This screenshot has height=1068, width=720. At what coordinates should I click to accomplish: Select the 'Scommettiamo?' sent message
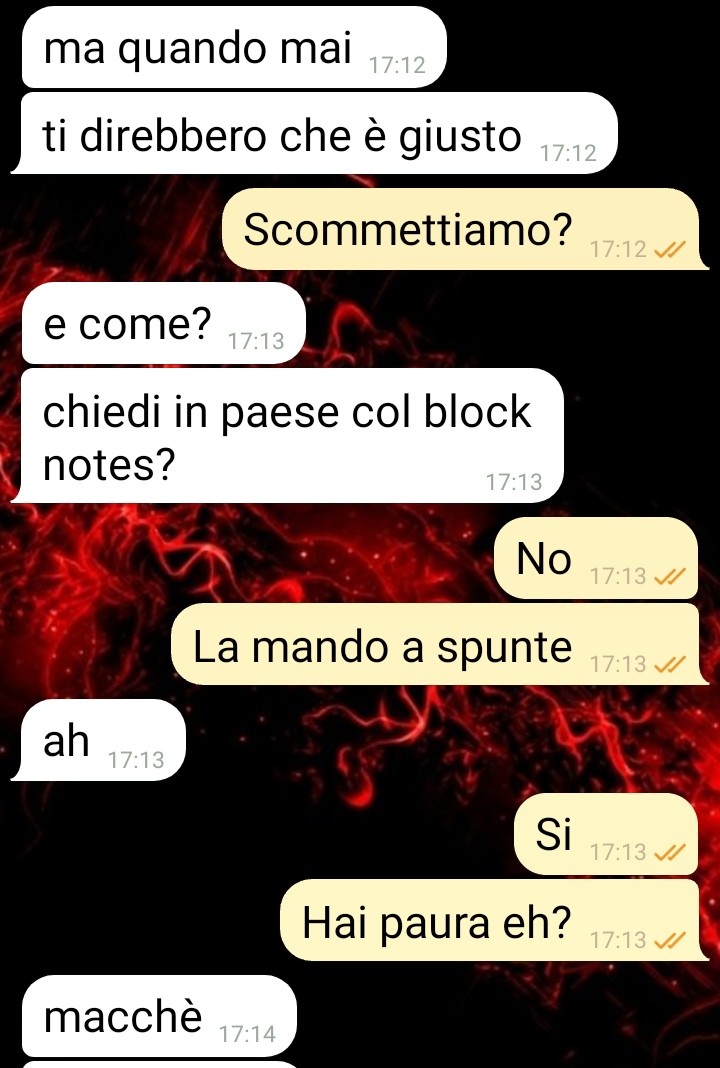click(x=465, y=229)
